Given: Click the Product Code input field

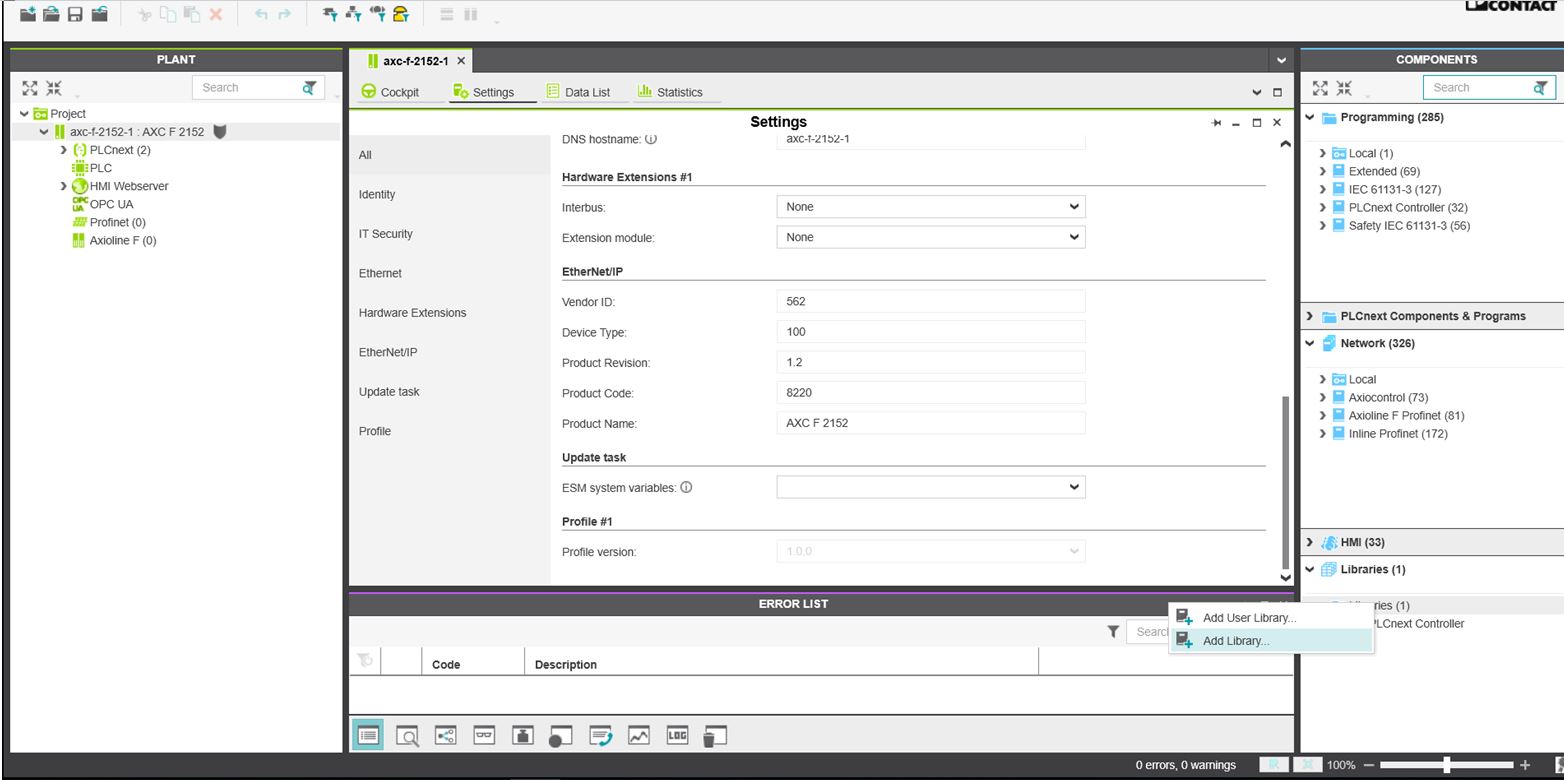Looking at the screenshot, I should (930, 393).
